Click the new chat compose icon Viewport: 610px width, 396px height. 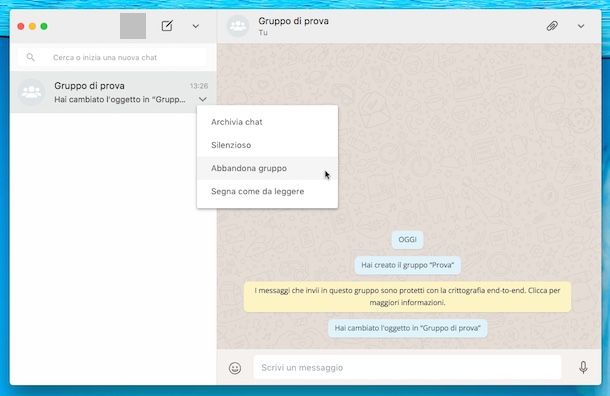click(x=167, y=26)
